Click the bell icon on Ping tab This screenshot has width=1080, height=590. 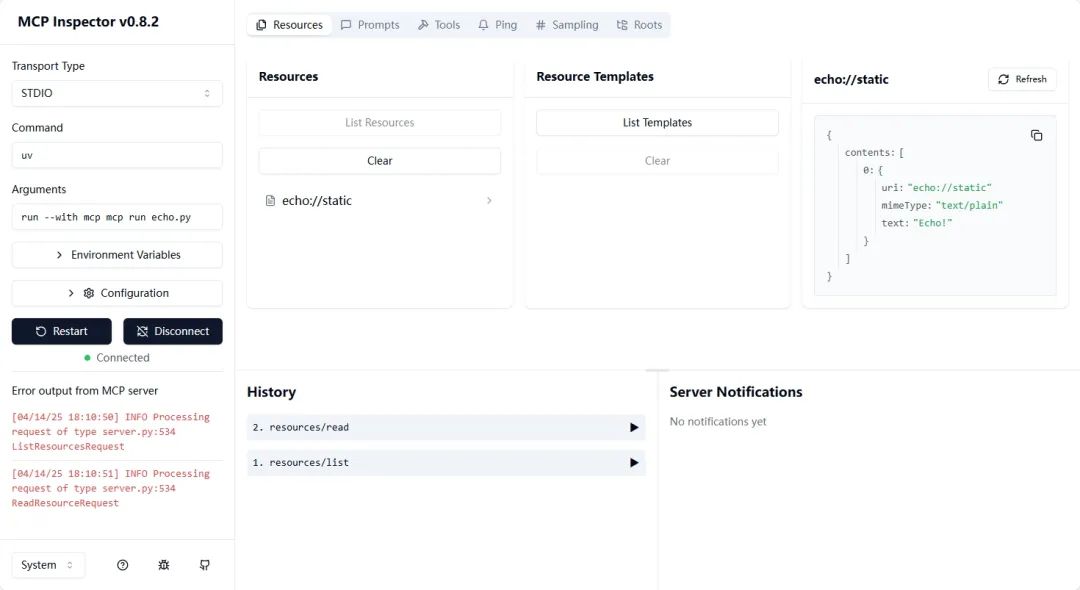tap(484, 25)
